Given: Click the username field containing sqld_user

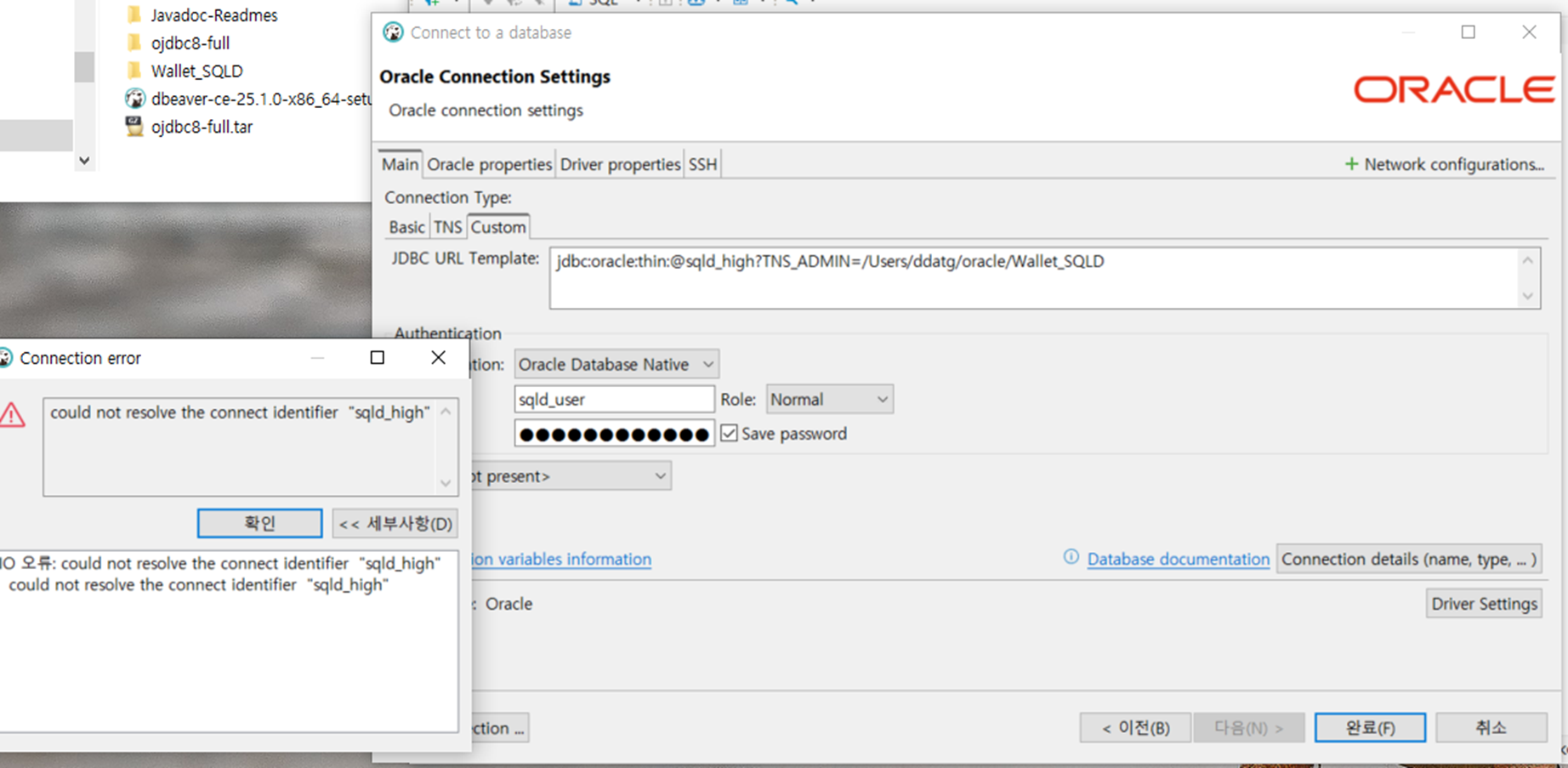Looking at the screenshot, I should [614, 399].
